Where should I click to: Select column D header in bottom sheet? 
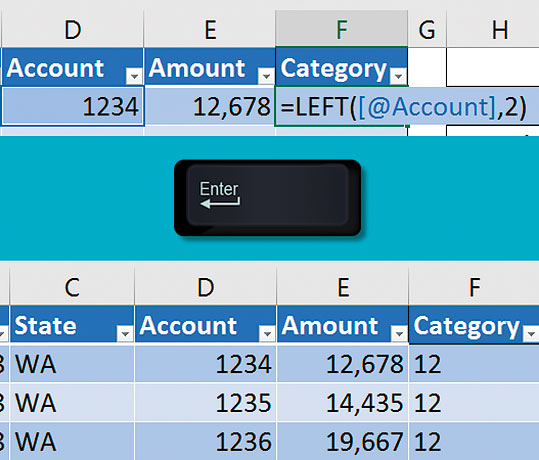(205, 287)
